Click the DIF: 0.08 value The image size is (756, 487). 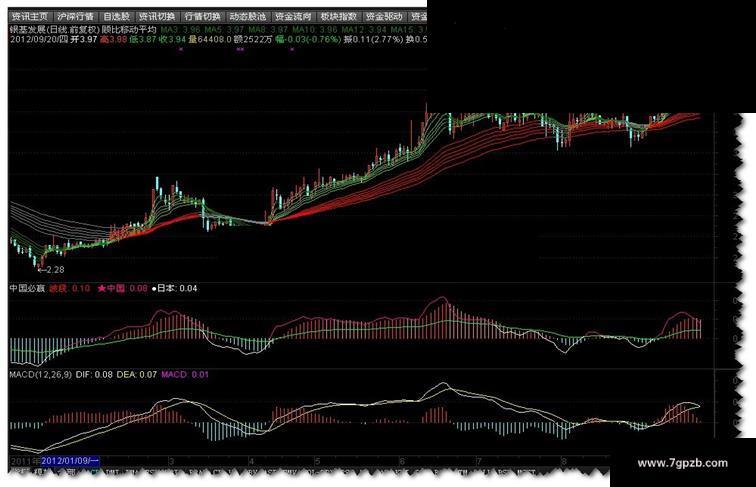[x=94, y=374]
